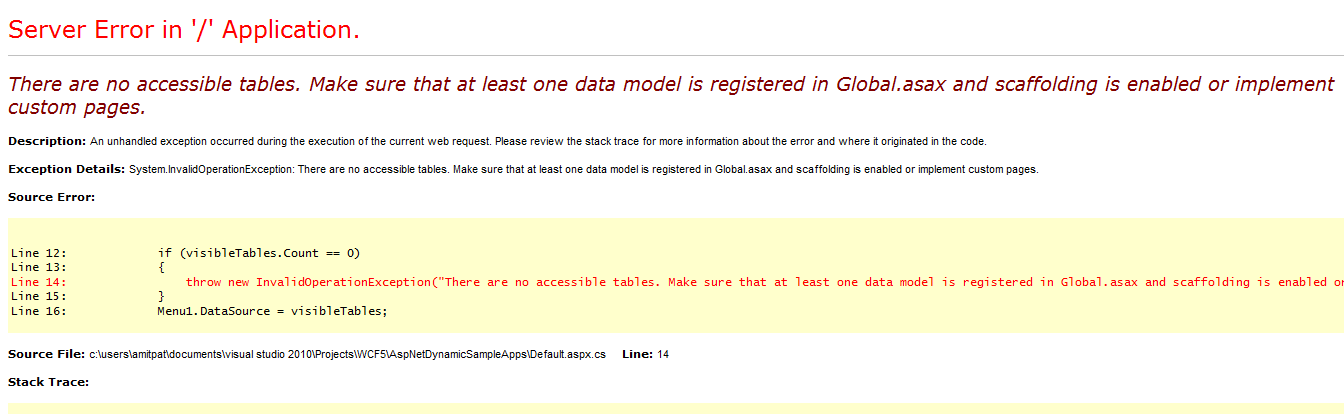
Task: Click the "Exception Details:" label
Action: [x=66, y=169]
